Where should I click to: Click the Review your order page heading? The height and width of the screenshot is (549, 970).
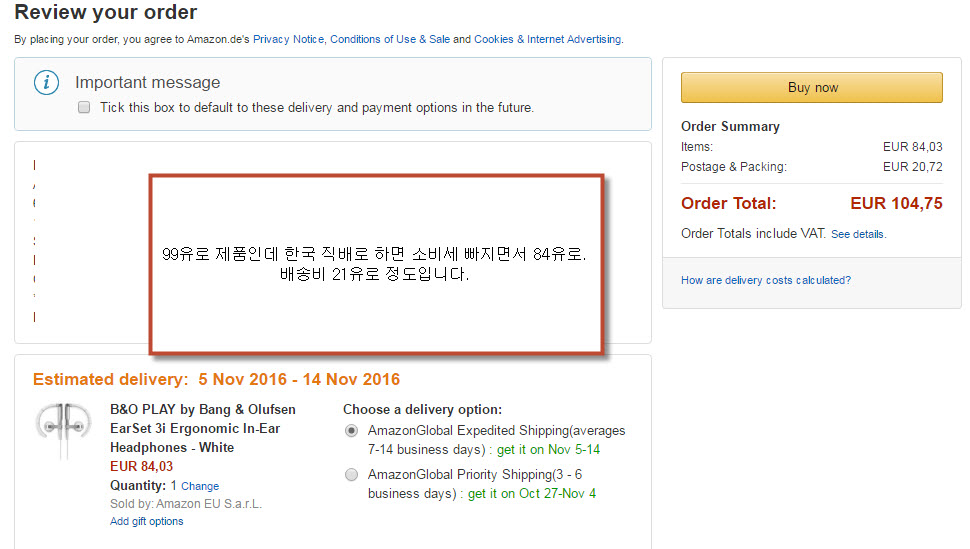(106, 13)
